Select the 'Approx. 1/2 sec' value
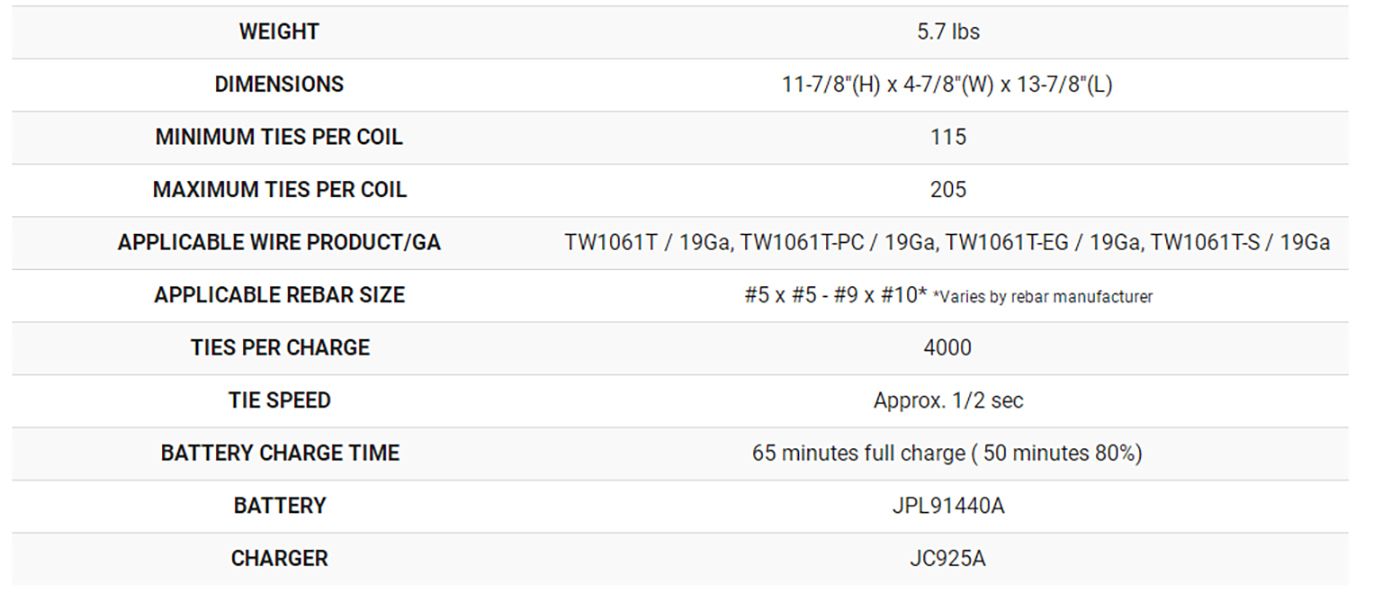Screen dimensions: 1400x593 (x=947, y=401)
